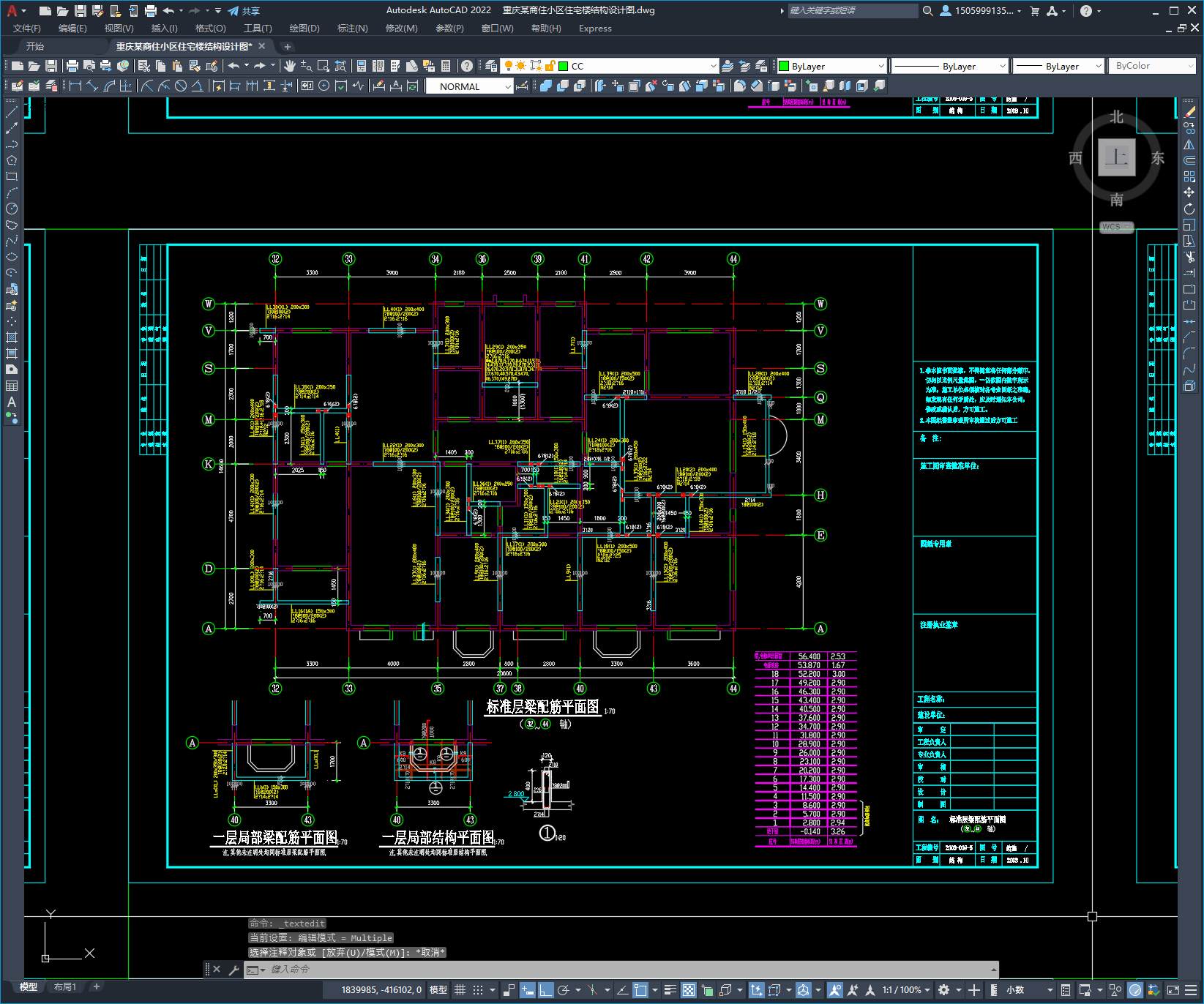Select the Linear dimension tool
1204x1004 pixels.
coord(75,86)
